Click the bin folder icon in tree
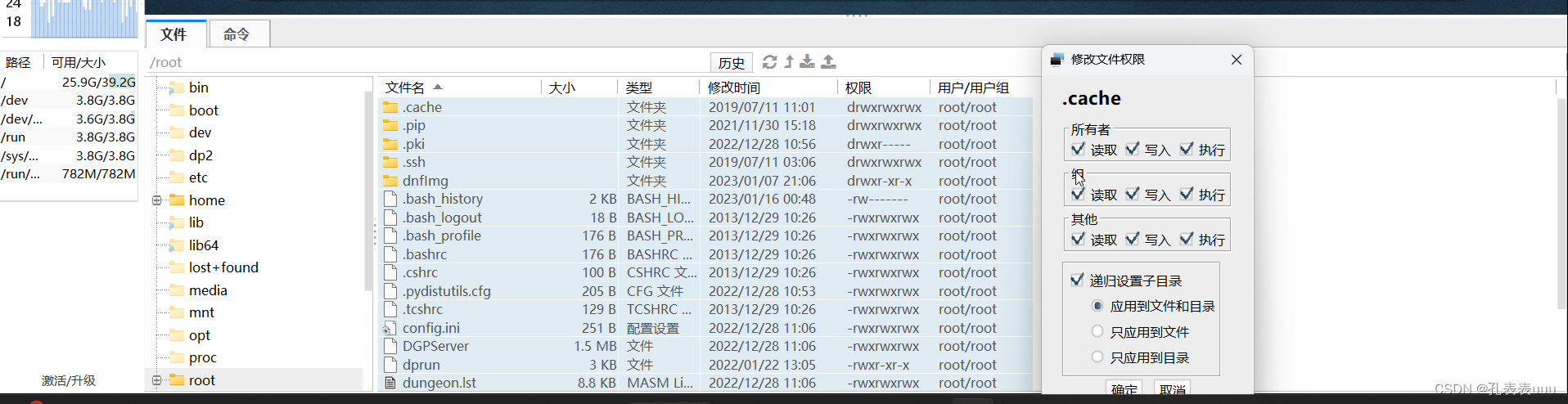 [x=176, y=88]
